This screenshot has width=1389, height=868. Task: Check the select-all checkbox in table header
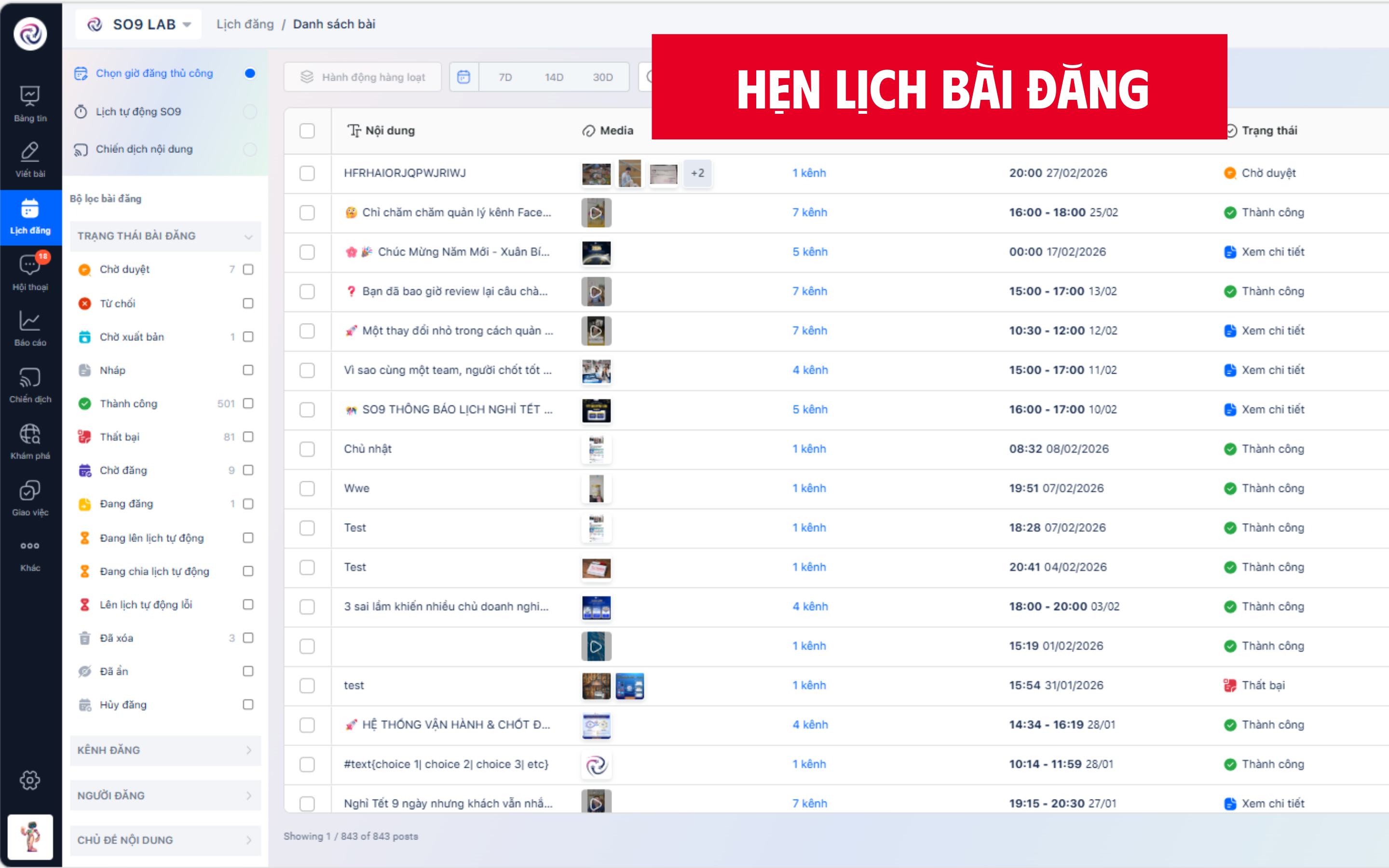(307, 131)
